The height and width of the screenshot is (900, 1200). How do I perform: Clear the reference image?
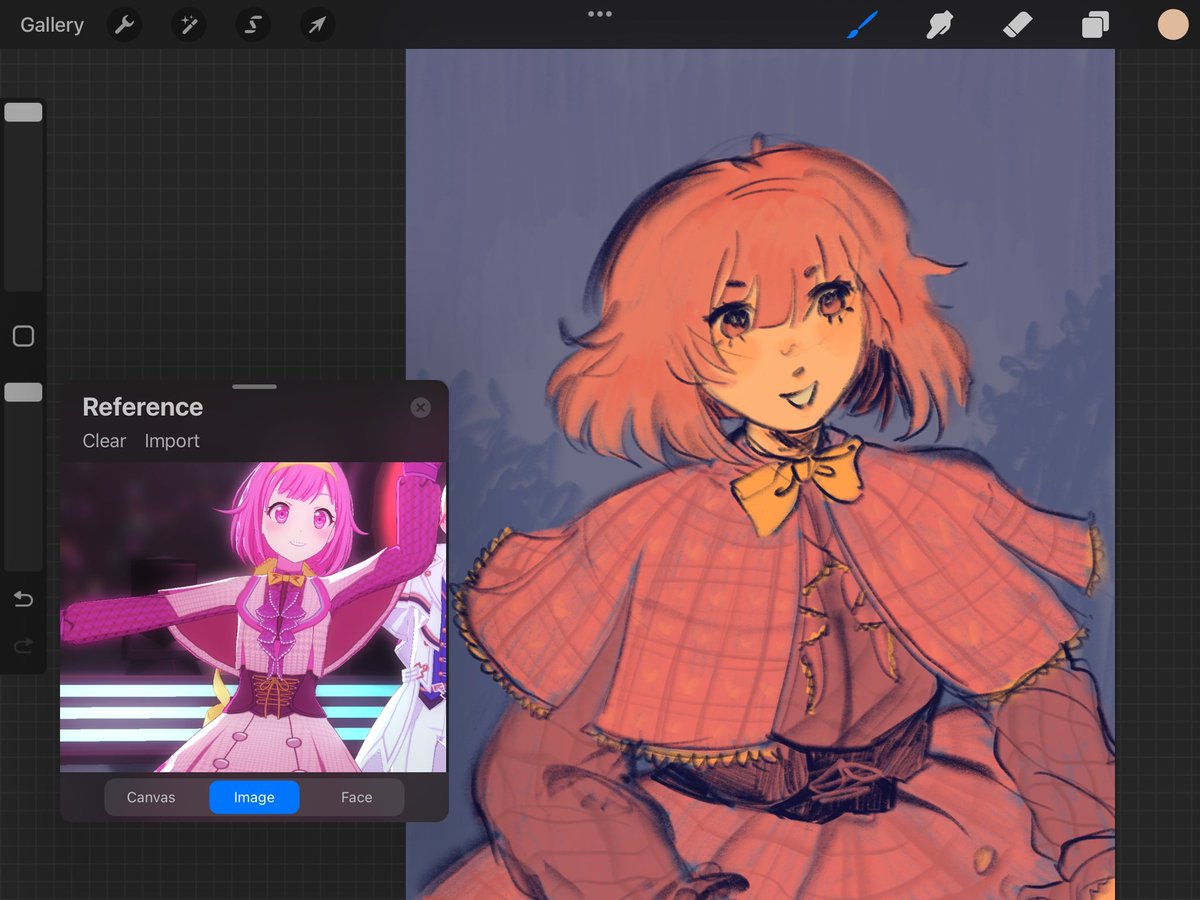point(104,441)
